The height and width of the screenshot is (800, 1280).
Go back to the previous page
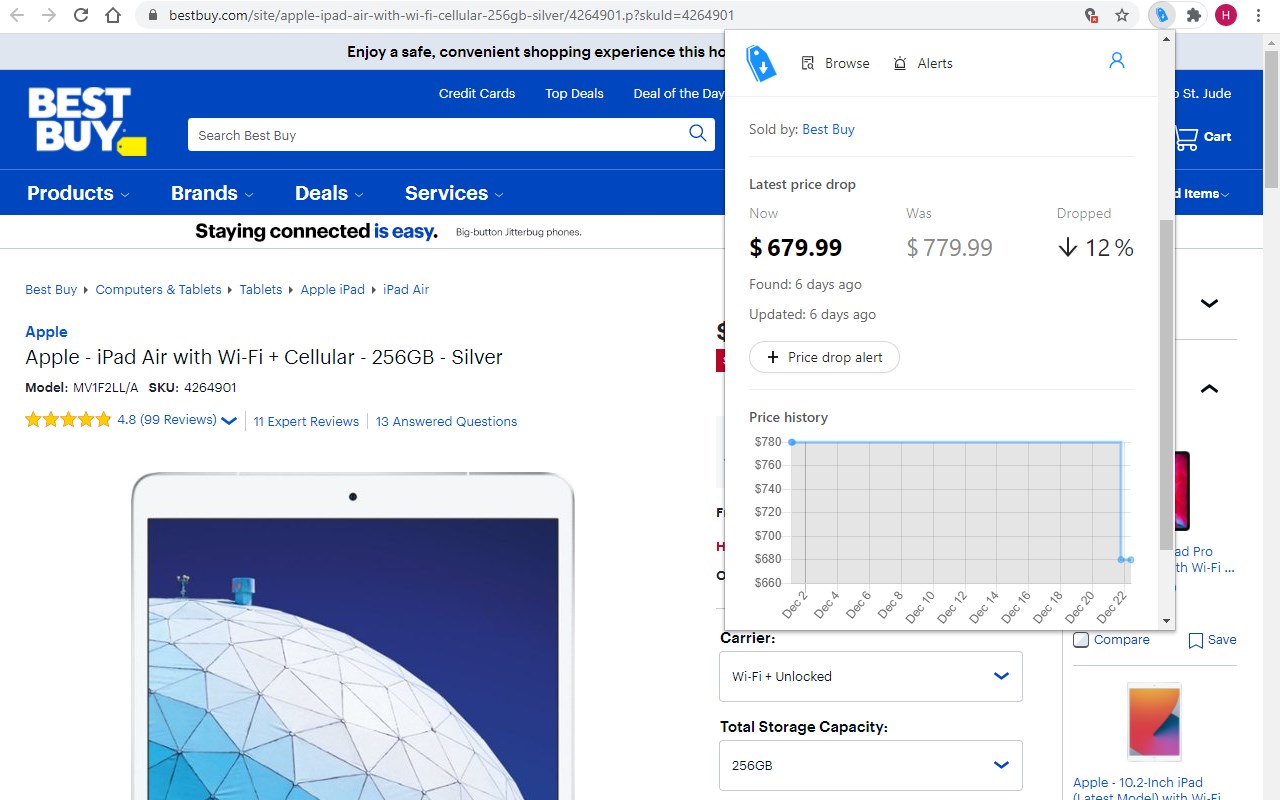[17, 15]
